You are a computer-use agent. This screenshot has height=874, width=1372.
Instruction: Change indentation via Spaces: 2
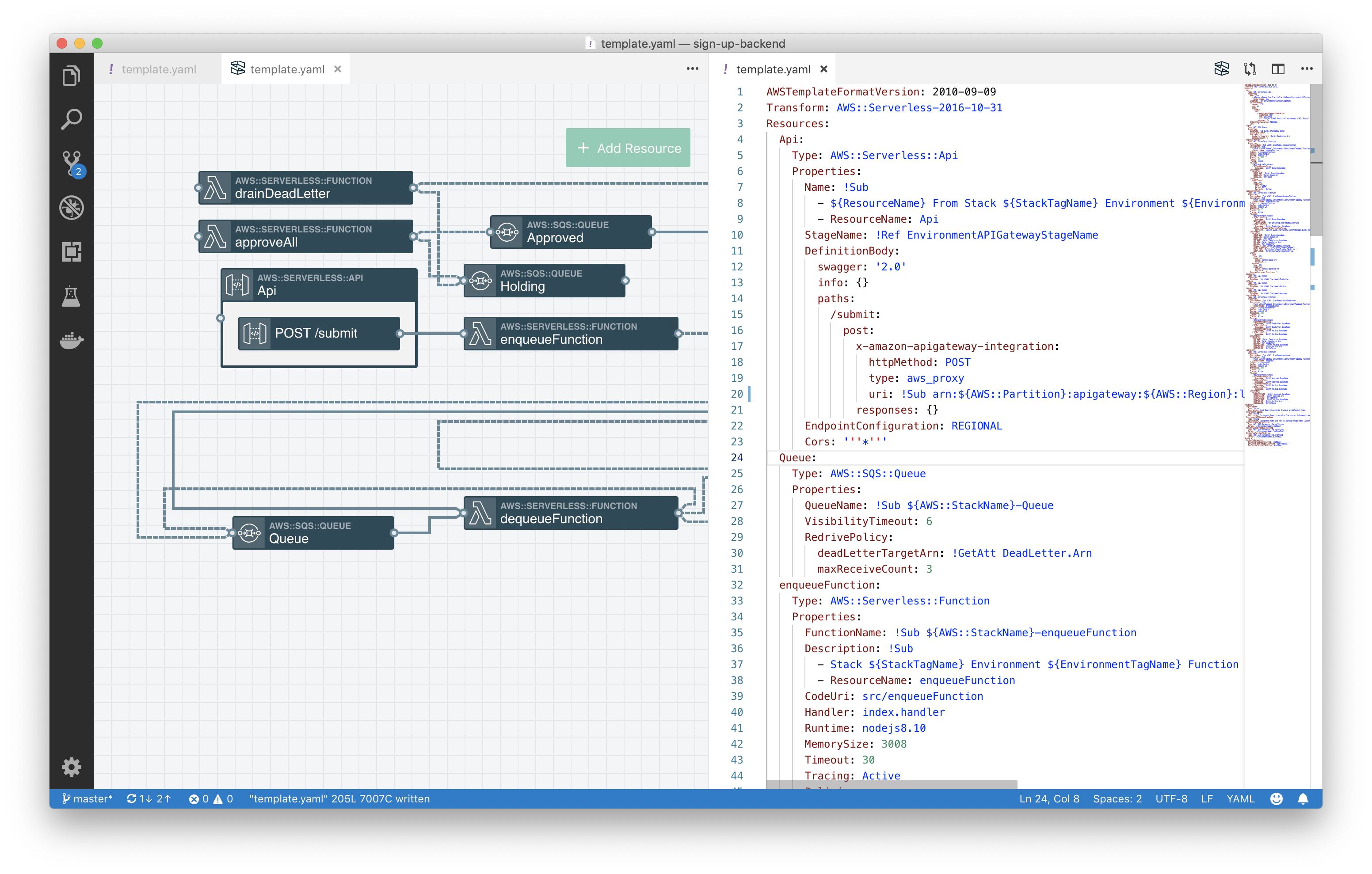click(x=1117, y=799)
